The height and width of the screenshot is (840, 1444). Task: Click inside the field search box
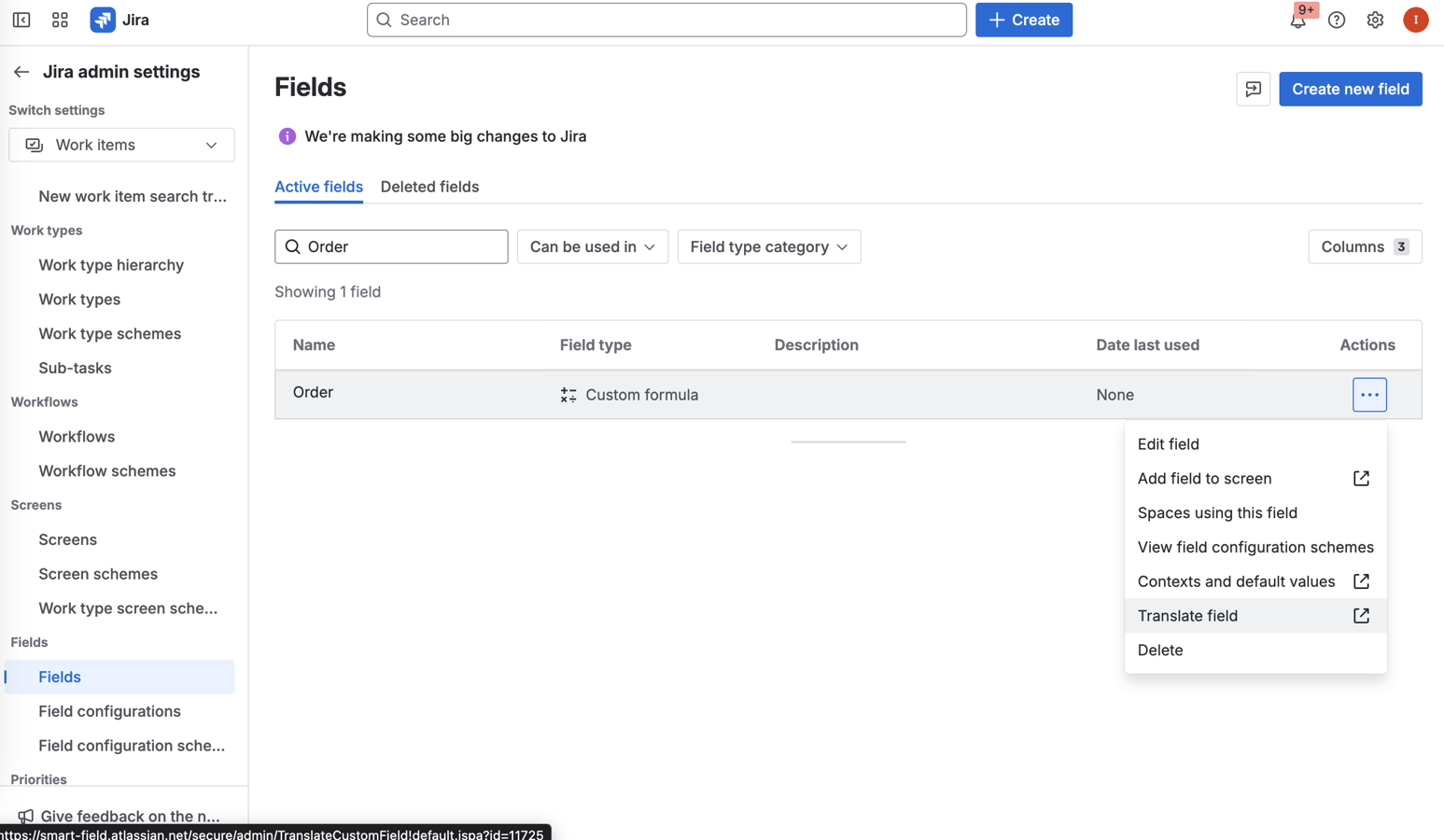[x=390, y=246]
